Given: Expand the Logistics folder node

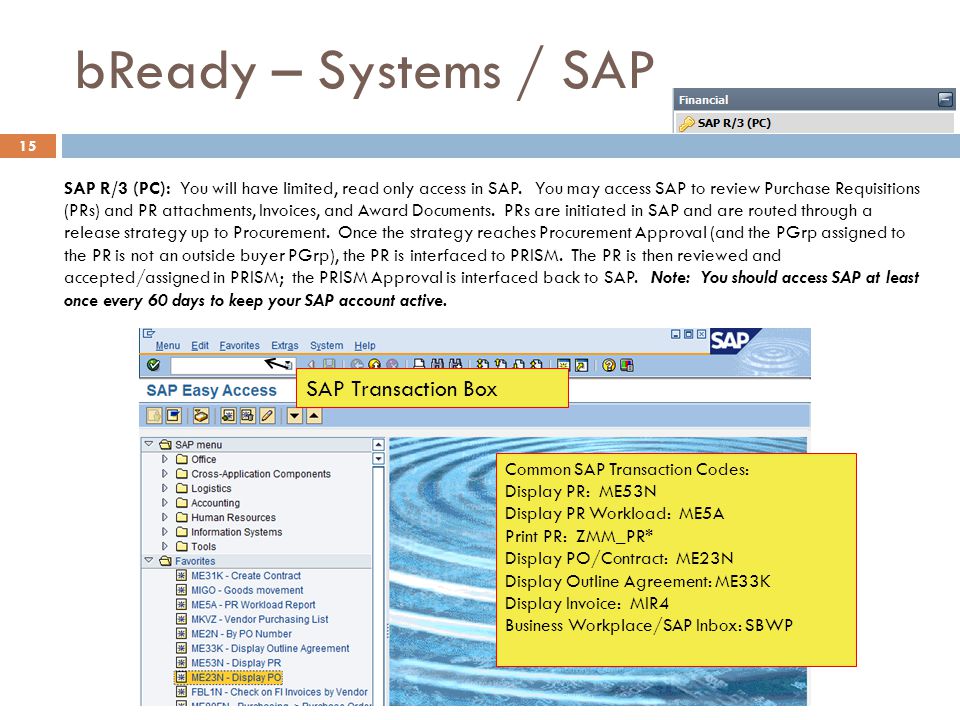Looking at the screenshot, I should coord(165,488).
